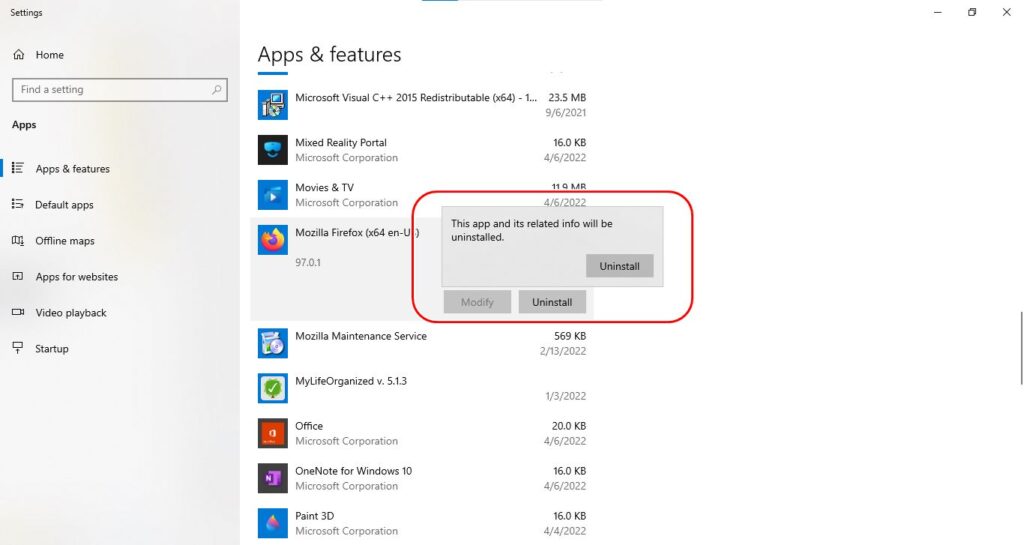Image resolution: width=1024 pixels, height=545 pixels.
Task: Click the Firefox version 97.0.1 text
Action: coord(308,262)
